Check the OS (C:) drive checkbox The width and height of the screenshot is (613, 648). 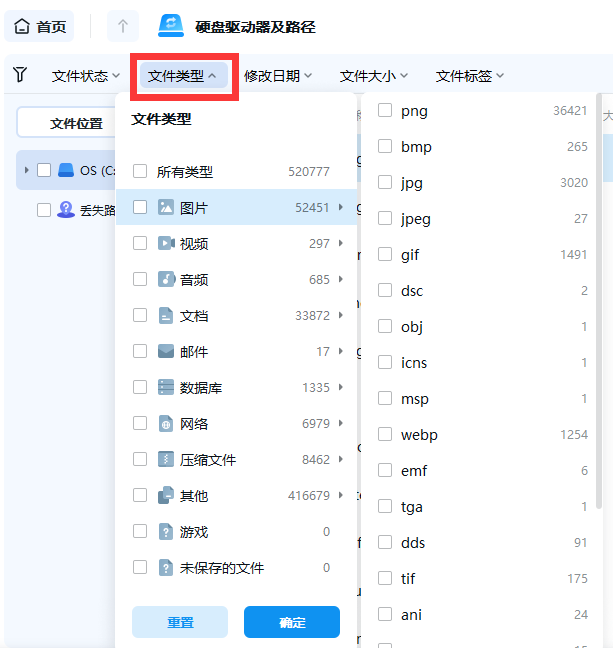[44, 170]
